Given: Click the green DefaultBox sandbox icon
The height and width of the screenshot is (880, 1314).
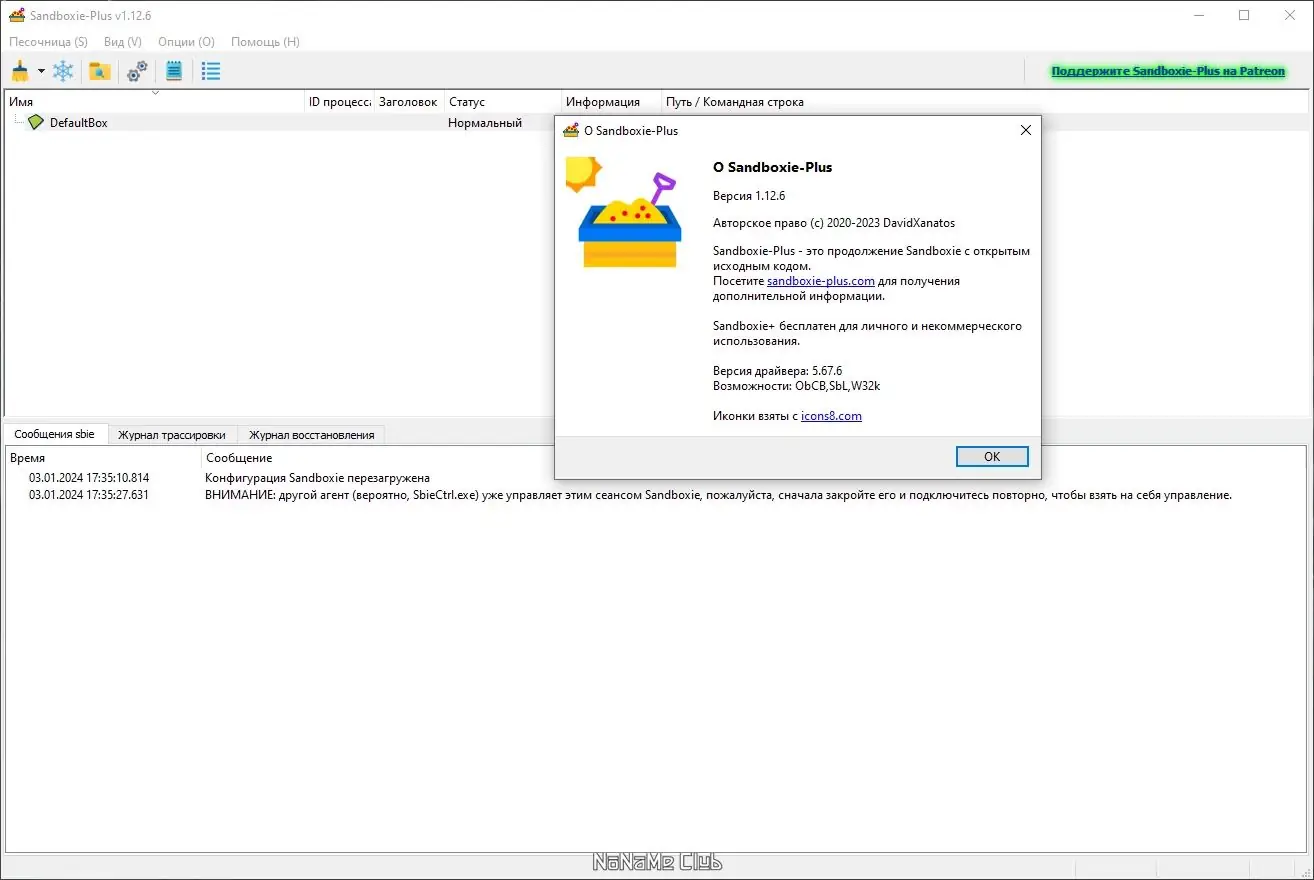Looking at the screenshot, I should [36, 122].
